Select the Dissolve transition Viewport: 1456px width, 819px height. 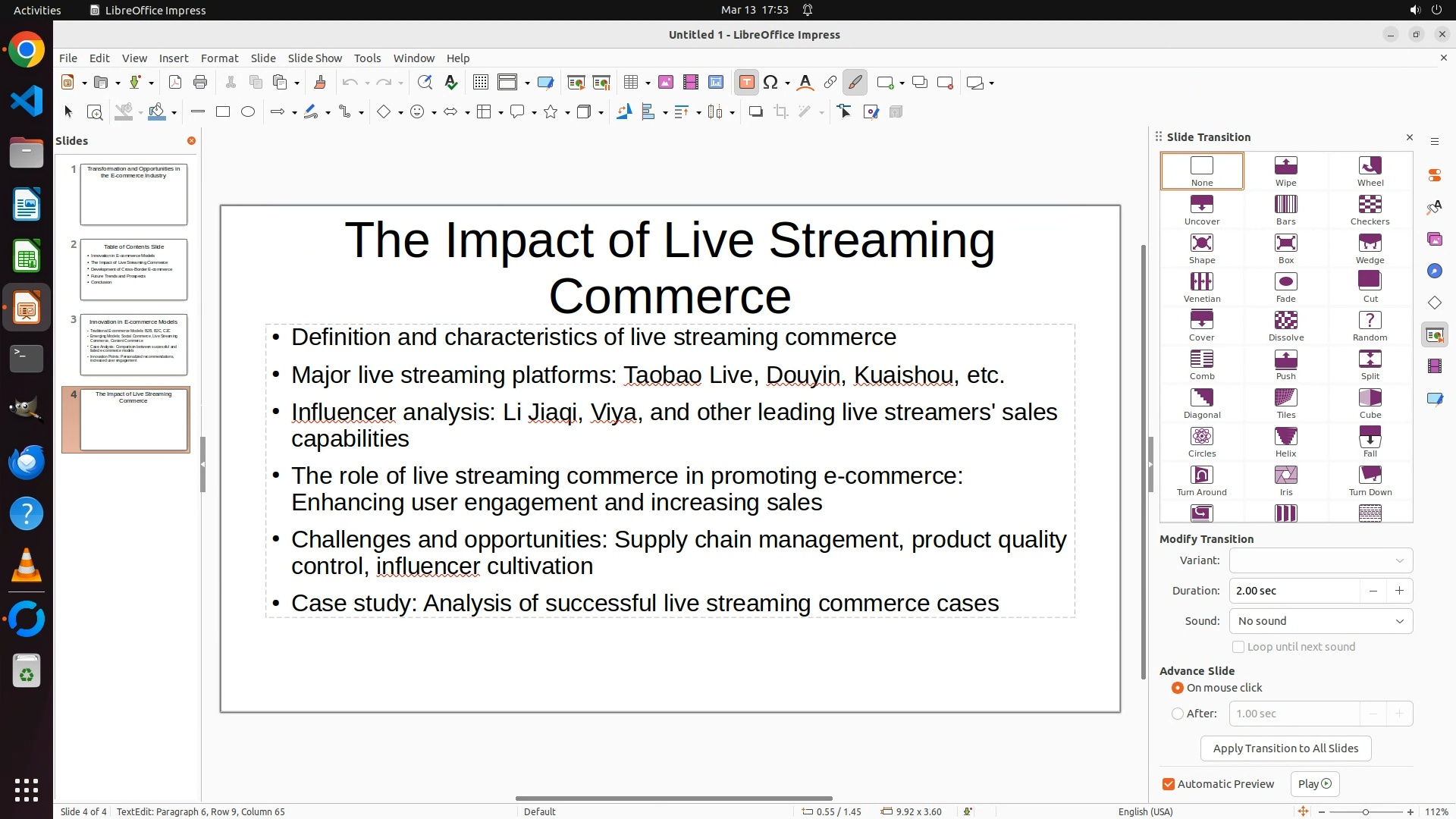(1285, 326)
